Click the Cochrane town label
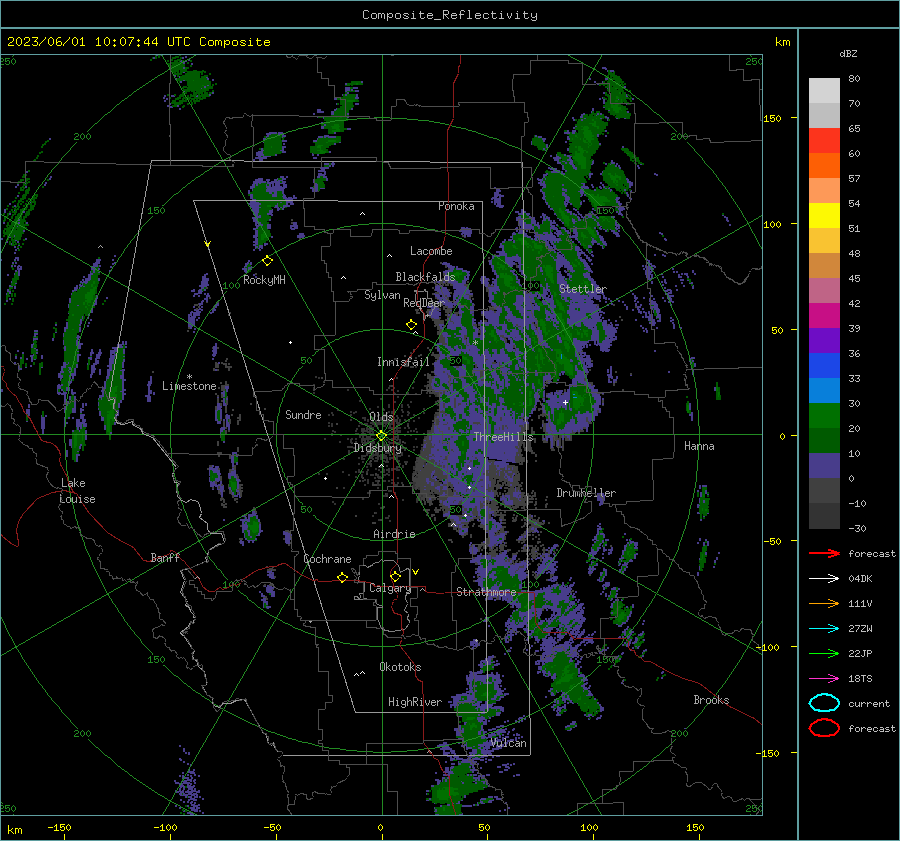This screenshot has height=841, width=900. pos(327,559)
